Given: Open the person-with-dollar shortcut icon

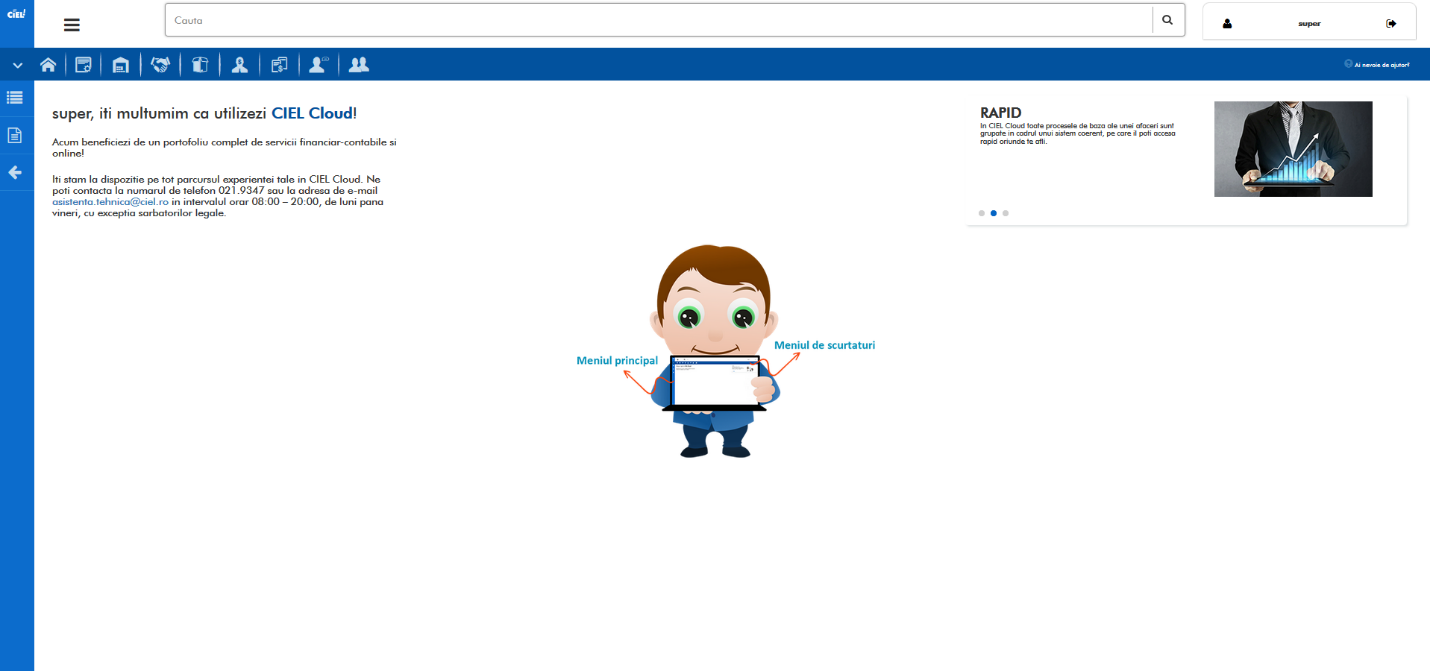Looking at the screenshot, I should (239, 65).
